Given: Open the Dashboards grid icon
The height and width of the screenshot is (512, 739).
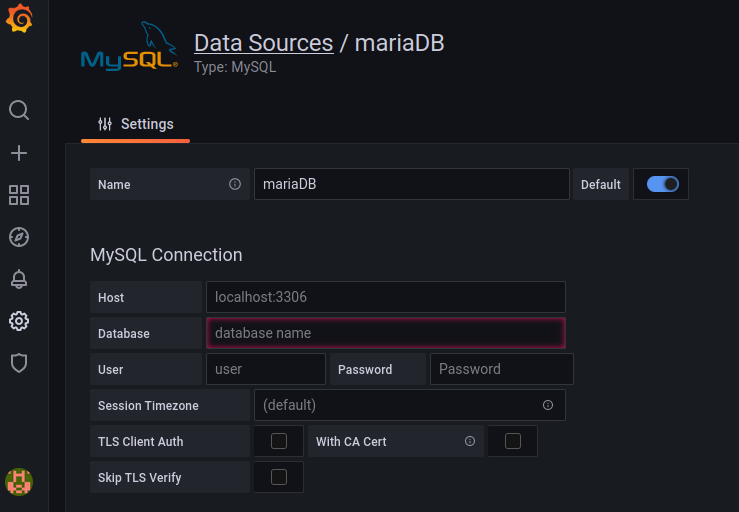Looking at the screenshot, I should pos(19,194).
